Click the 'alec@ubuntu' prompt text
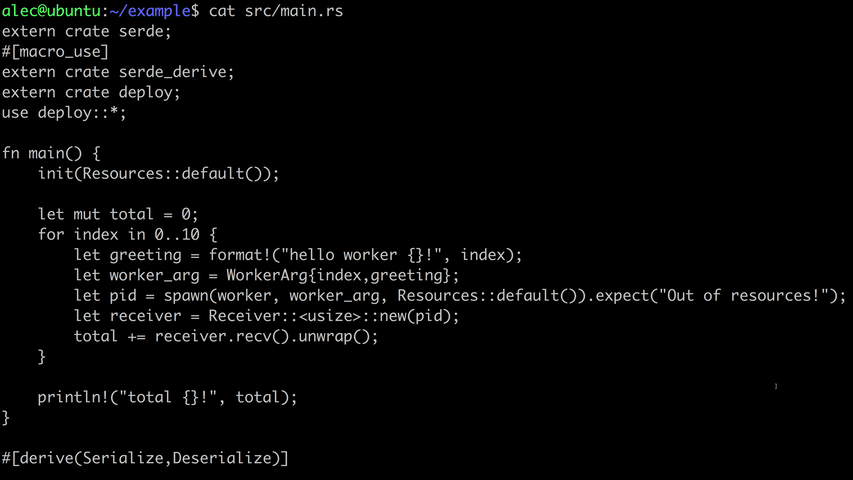The width and height of the screenshot is (853, 480). pos(51,11)
